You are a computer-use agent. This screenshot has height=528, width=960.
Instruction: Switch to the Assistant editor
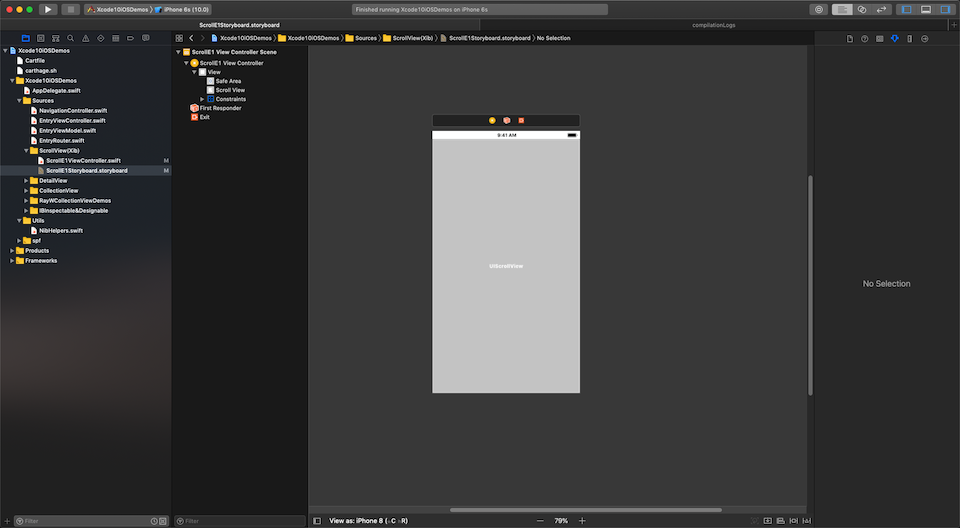[x=862, y=9]
